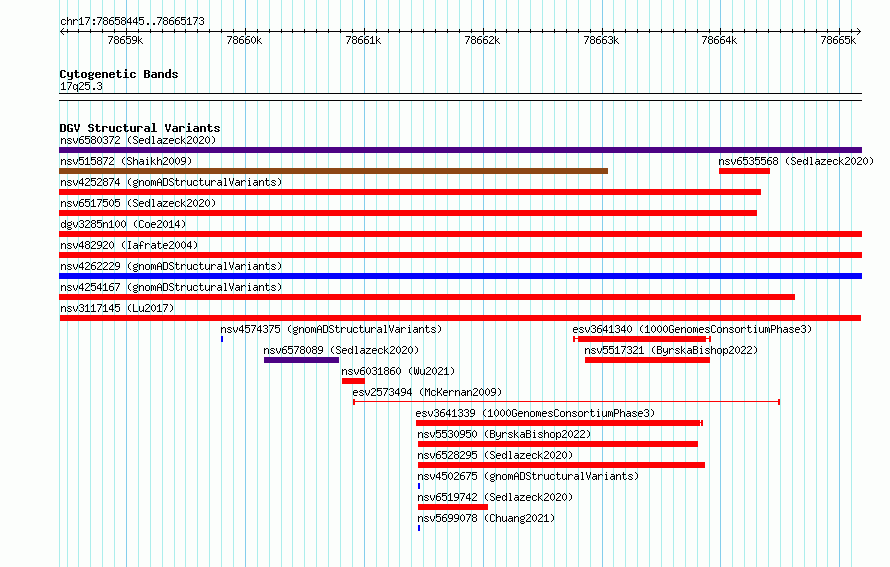The image size is (890, 567).
Task: Click the purple nsv6578089 variant bar
Action: (301, 360)
